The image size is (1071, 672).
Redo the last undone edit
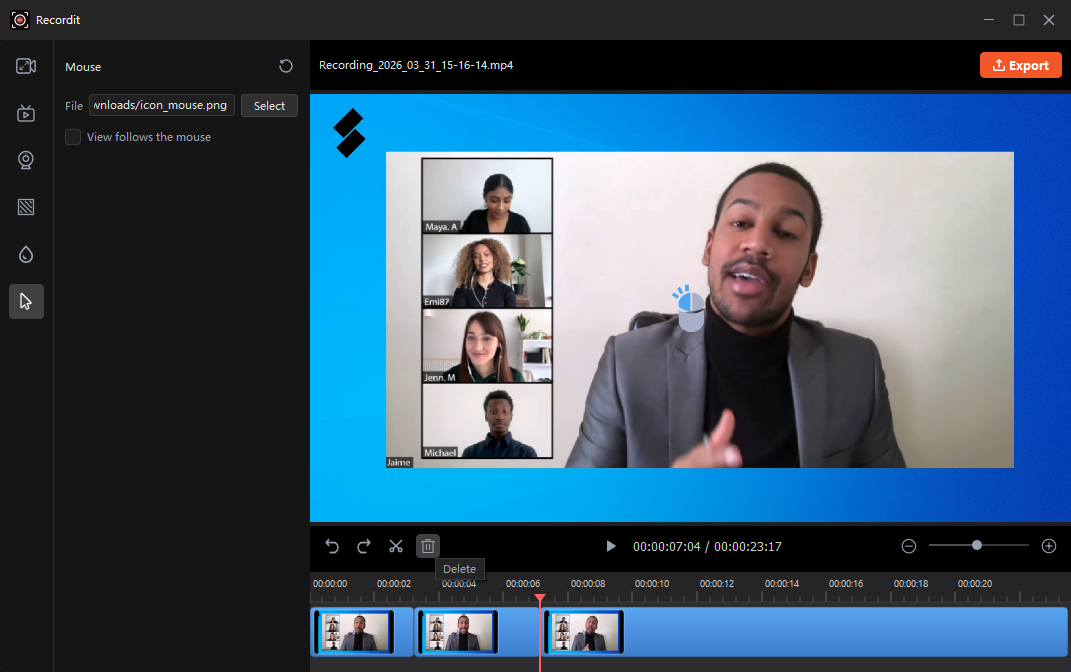364,546
